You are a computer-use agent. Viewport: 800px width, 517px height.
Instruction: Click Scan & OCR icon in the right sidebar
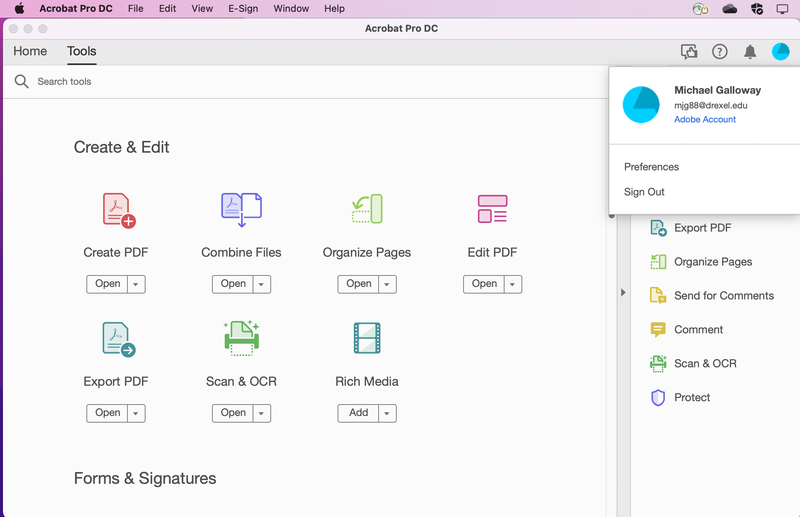(x=658, y=363)
